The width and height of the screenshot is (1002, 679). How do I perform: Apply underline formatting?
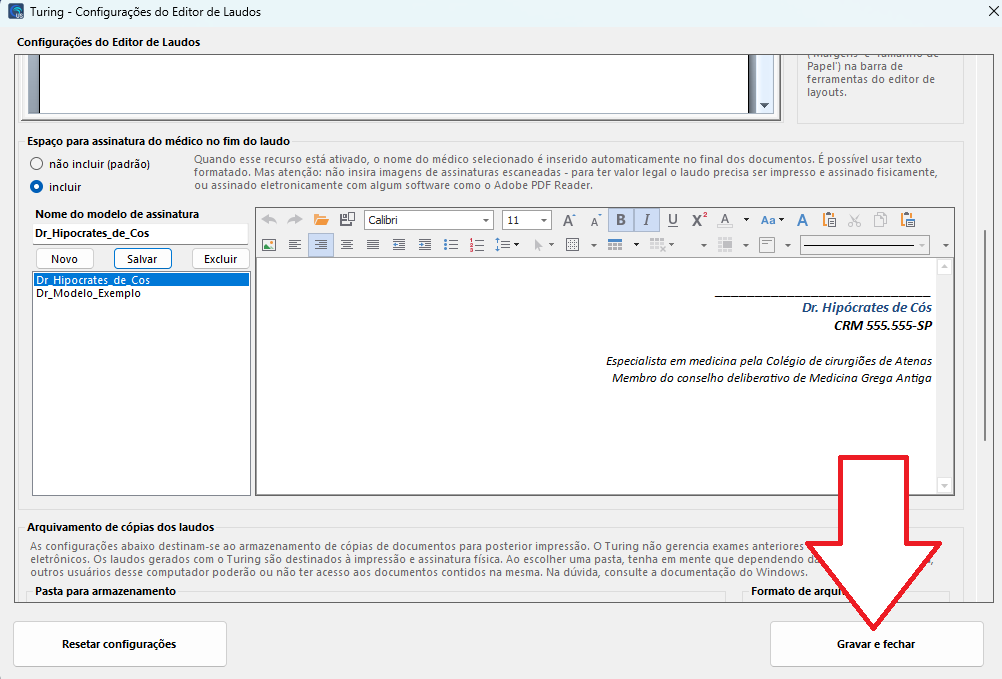pos(672,220)
